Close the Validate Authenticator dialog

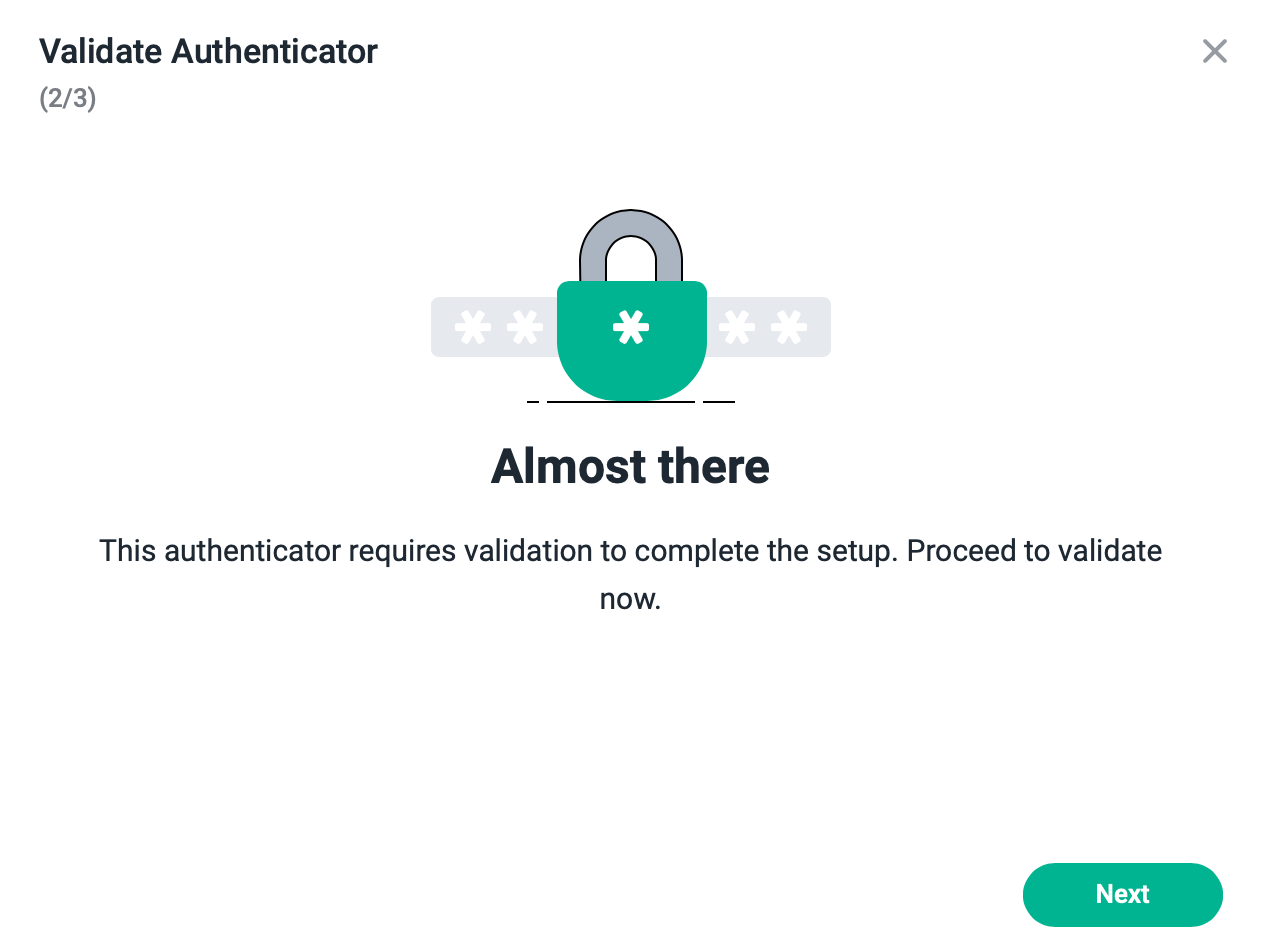point(1214,51)
